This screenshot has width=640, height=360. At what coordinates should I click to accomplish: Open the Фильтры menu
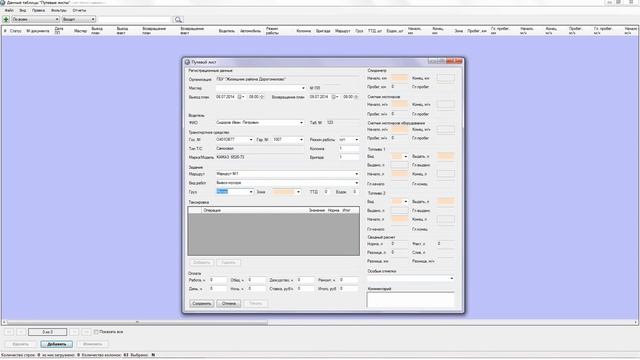click(59, 10)
